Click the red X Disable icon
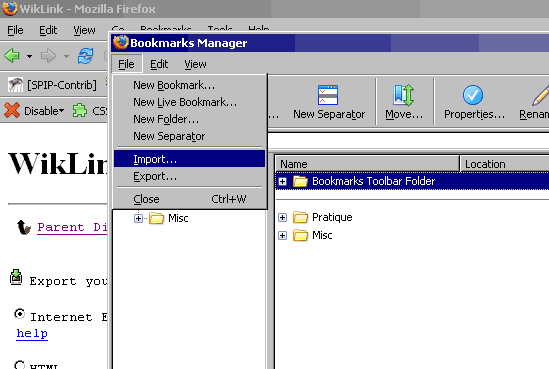This screenshot has width=549, height=369. point(12,111)
